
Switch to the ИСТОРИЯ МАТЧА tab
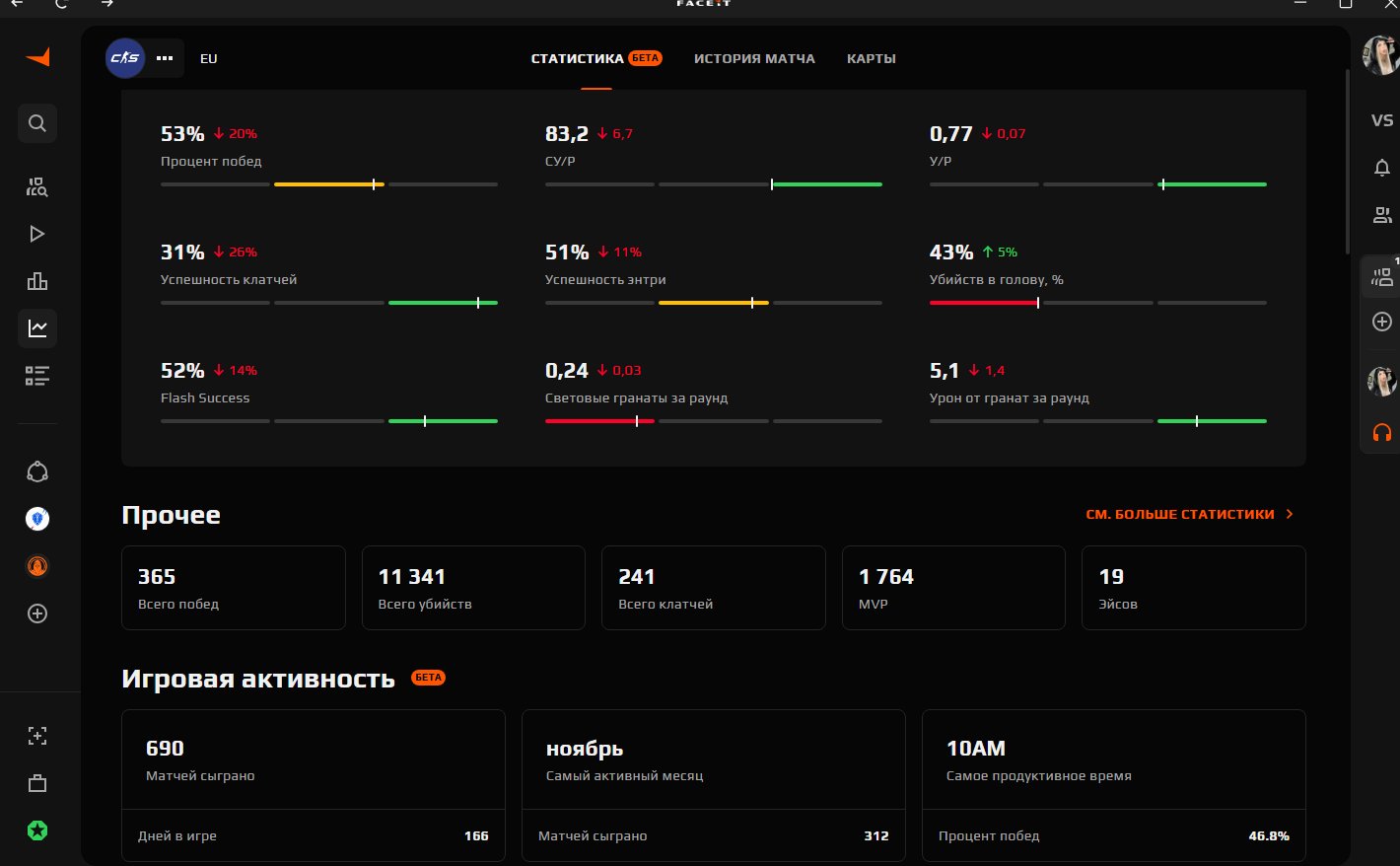(x=754, y=58)
